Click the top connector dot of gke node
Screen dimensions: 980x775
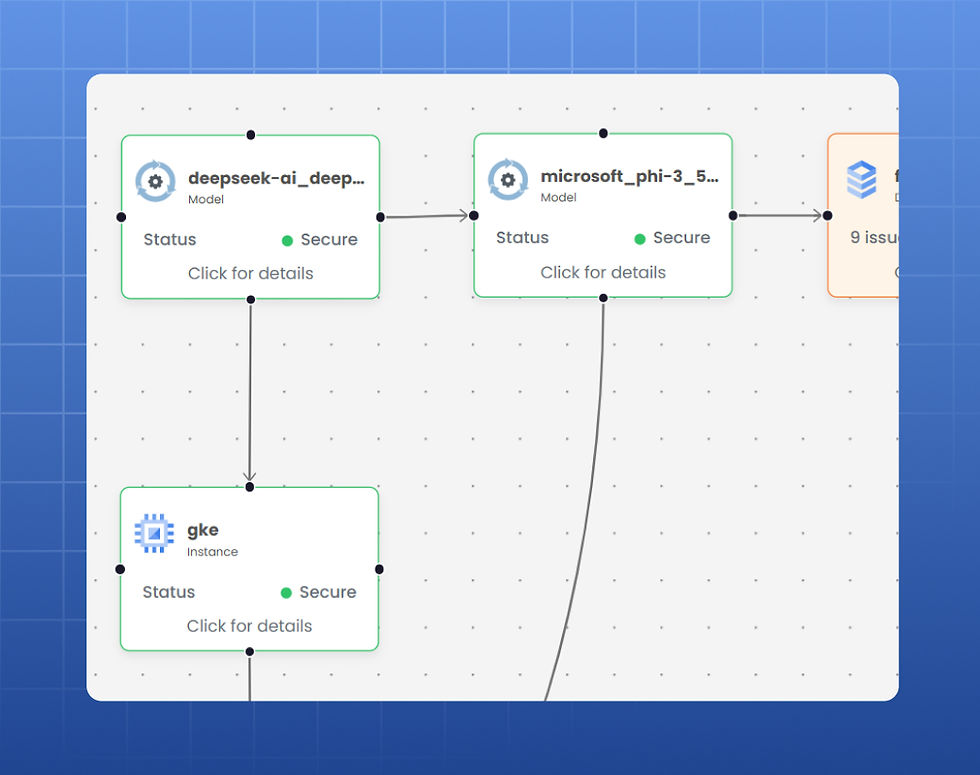[x=249, y=487]
